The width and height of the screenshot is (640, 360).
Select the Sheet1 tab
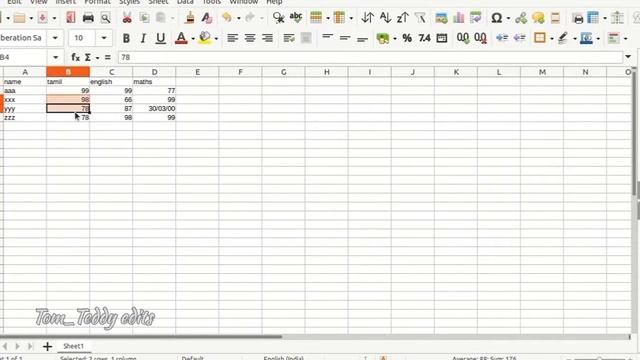73,346
